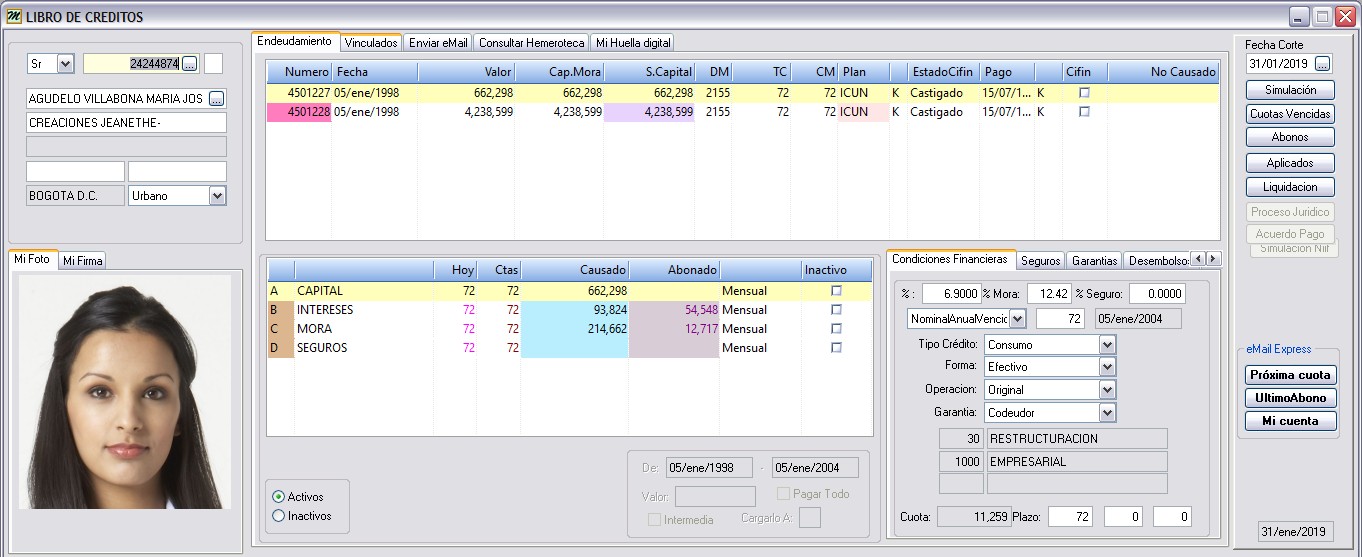Switch to the Vinculados tab

[371, 43]
